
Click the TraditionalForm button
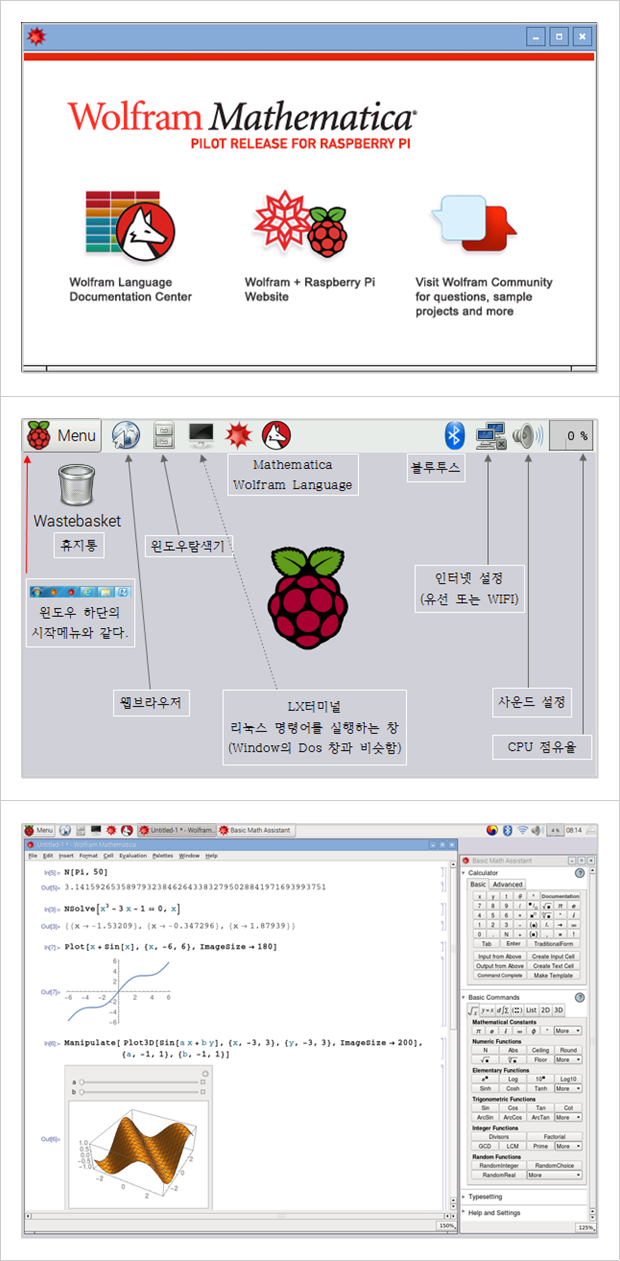coord(553,943)
